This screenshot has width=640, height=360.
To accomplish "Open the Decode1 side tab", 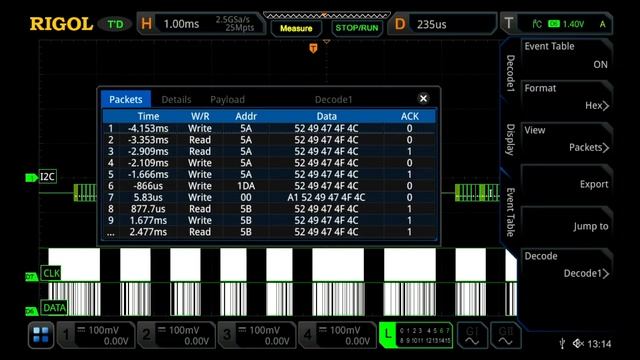I will point(510,73).
